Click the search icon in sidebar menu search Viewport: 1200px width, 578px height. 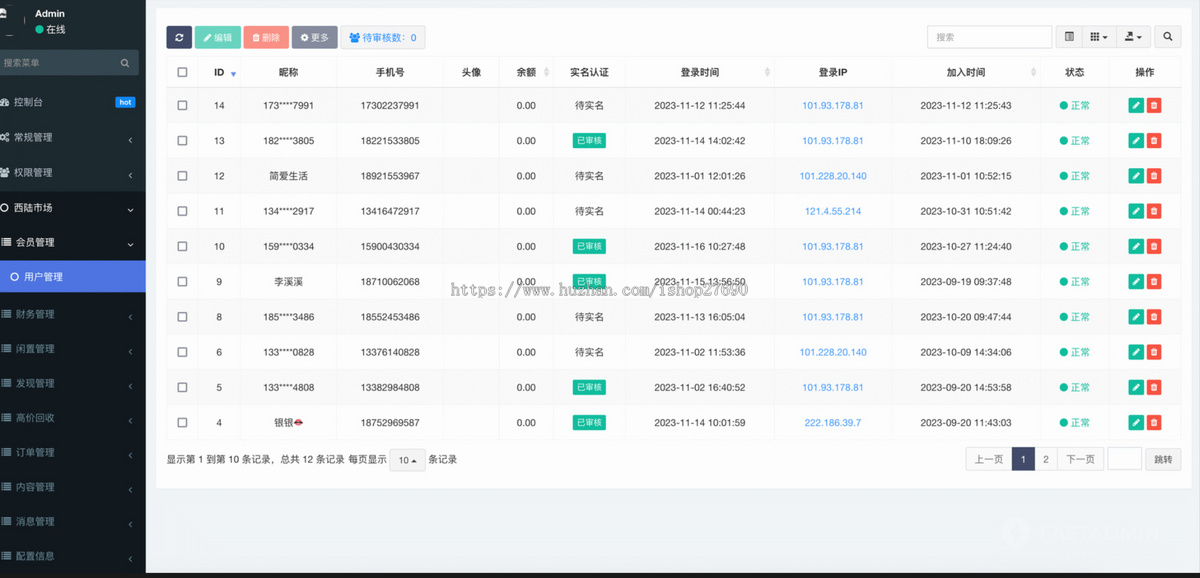[x=125, y=63]
